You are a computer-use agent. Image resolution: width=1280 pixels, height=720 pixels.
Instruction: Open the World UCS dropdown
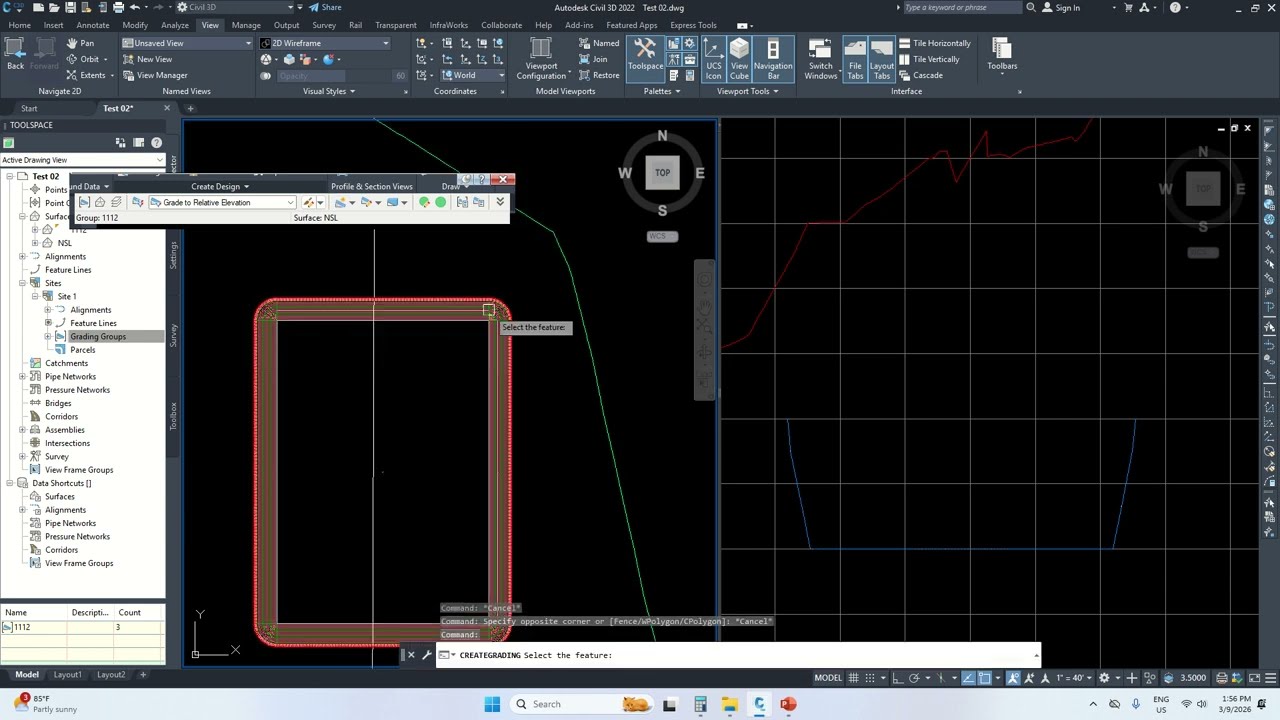[x=474, y=75]
